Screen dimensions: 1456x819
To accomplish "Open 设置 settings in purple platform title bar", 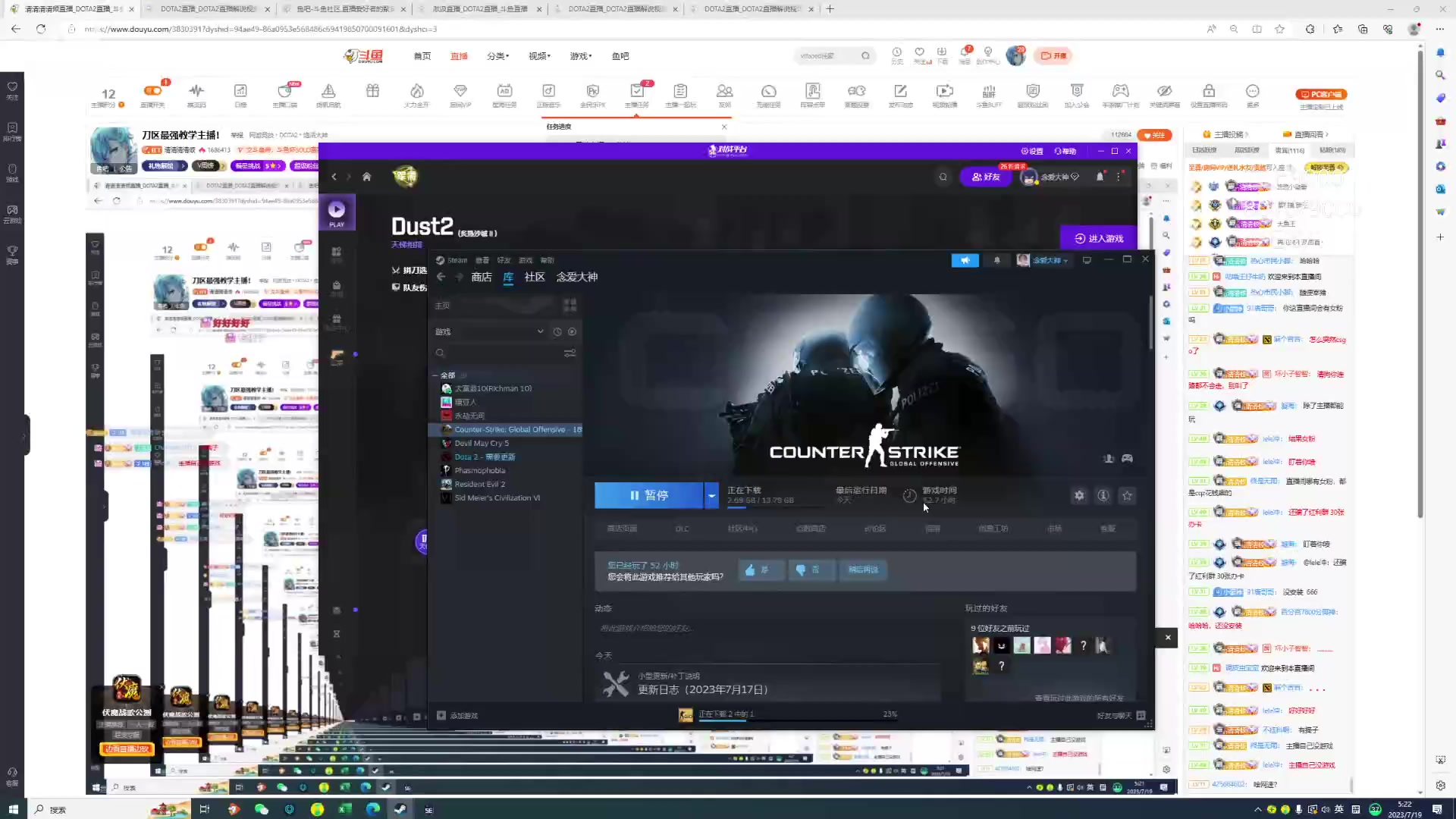I will point(1032,152).
